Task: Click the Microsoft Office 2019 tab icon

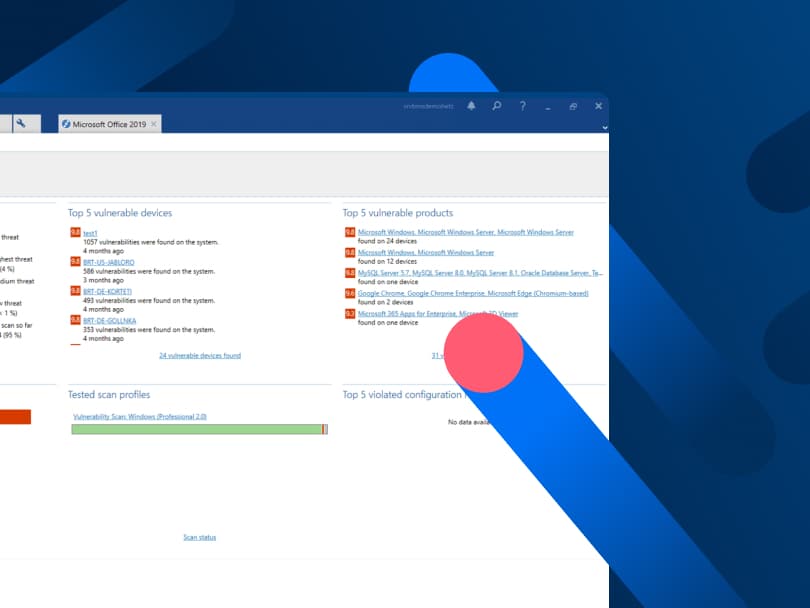Action: click(66, 124)
